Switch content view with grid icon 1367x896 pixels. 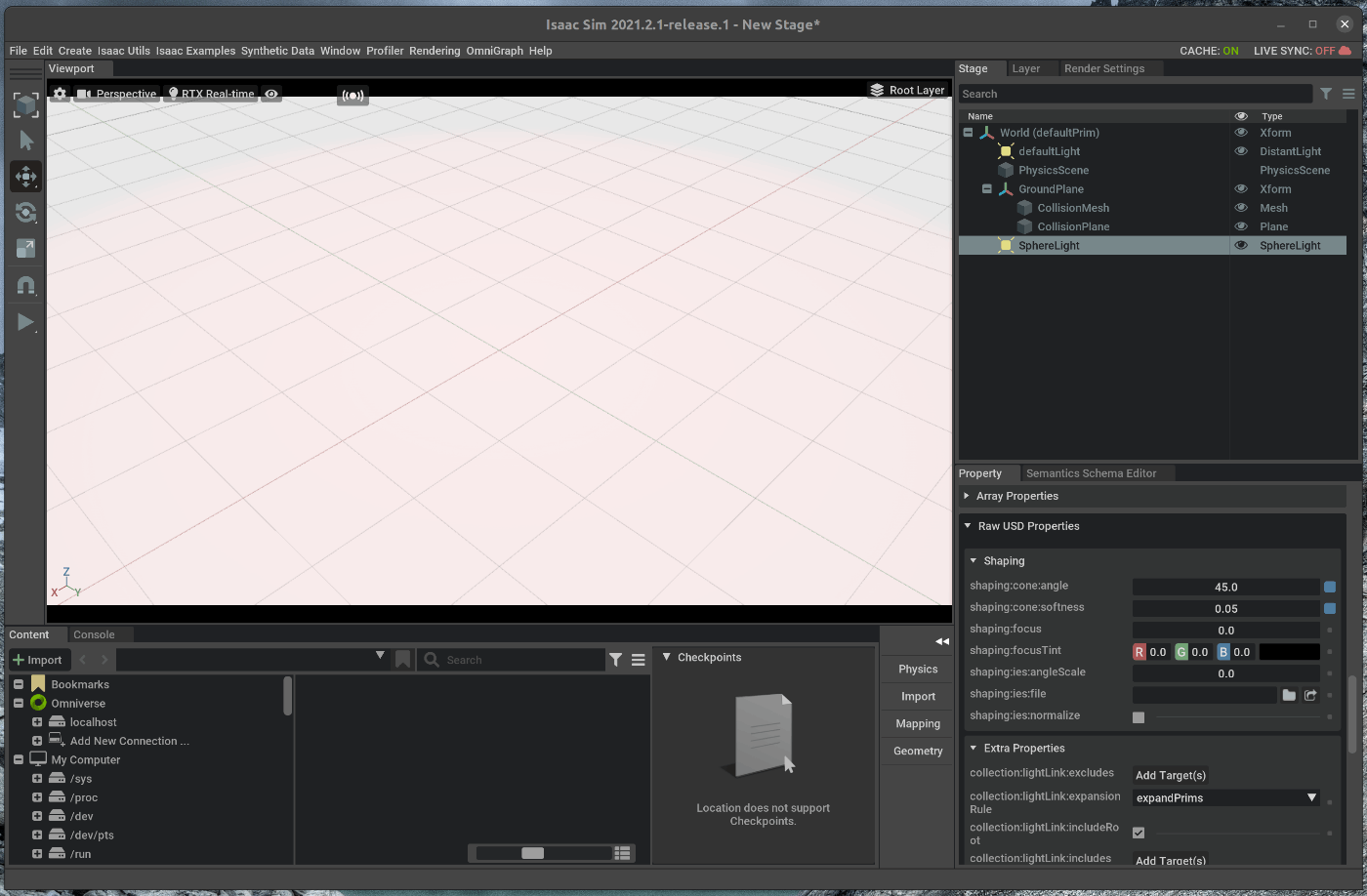point(622,853)
